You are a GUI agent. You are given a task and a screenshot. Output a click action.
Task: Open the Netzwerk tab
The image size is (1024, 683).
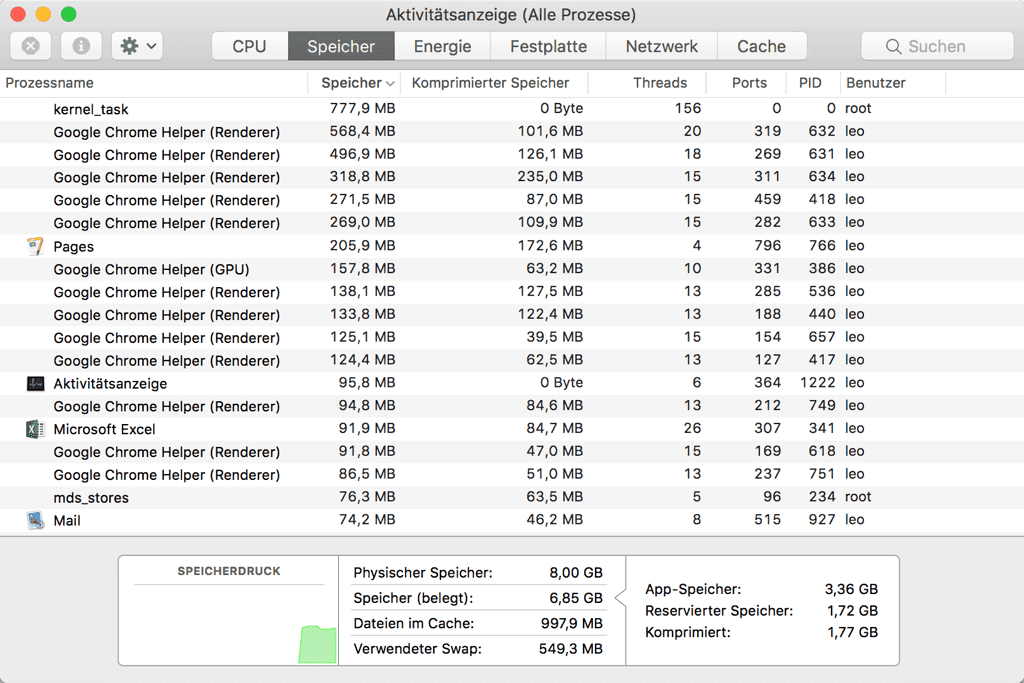pyautogui.click(x=662, y=46)
